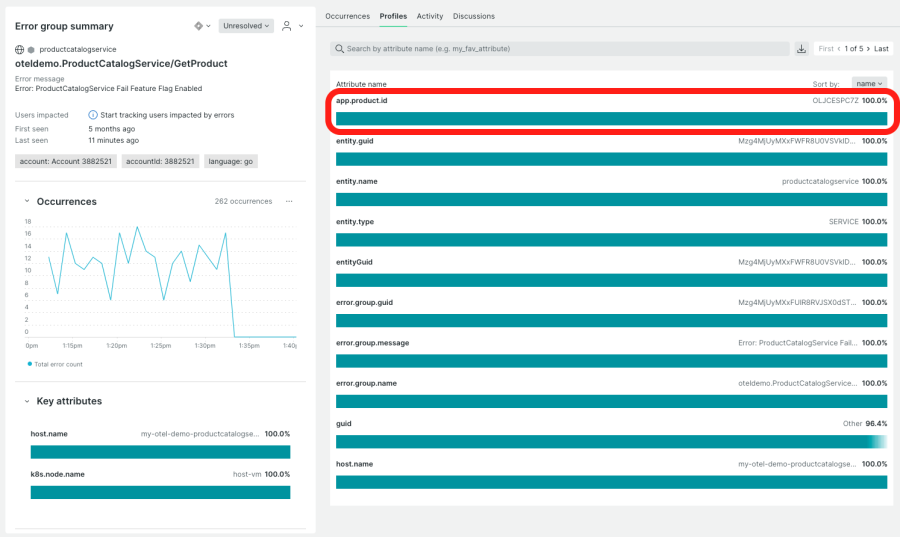The width and height of the screenshot is (900, 537).
Task: Select the app.product.id attribute name
Action: pos(362,100)
